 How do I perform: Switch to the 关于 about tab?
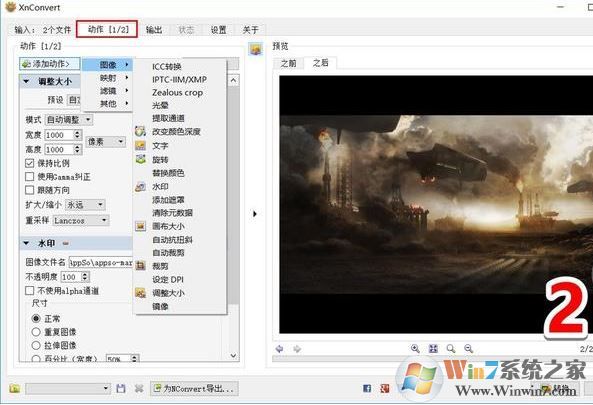coord(250,30)
